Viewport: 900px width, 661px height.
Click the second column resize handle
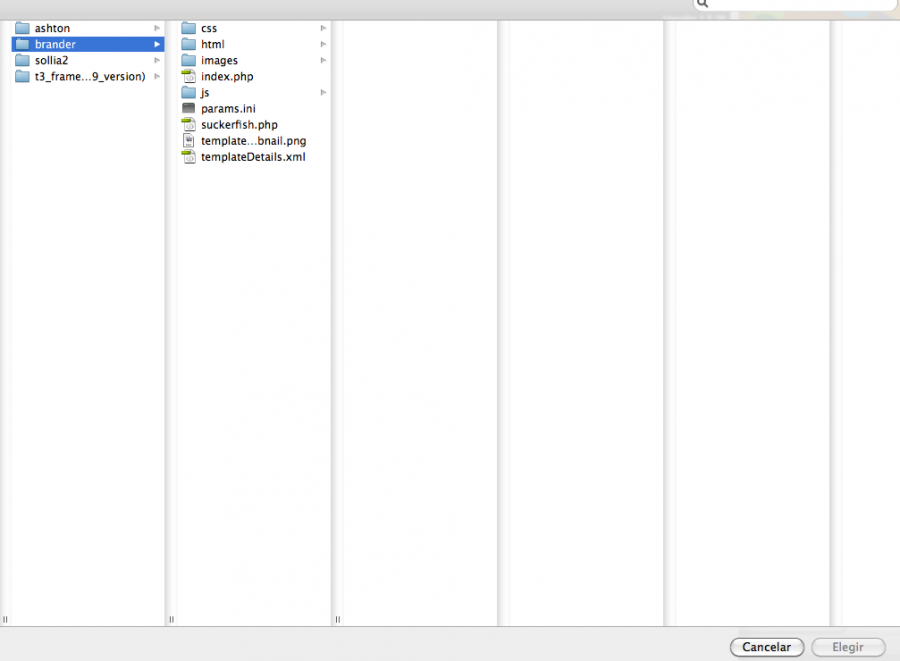172,619
